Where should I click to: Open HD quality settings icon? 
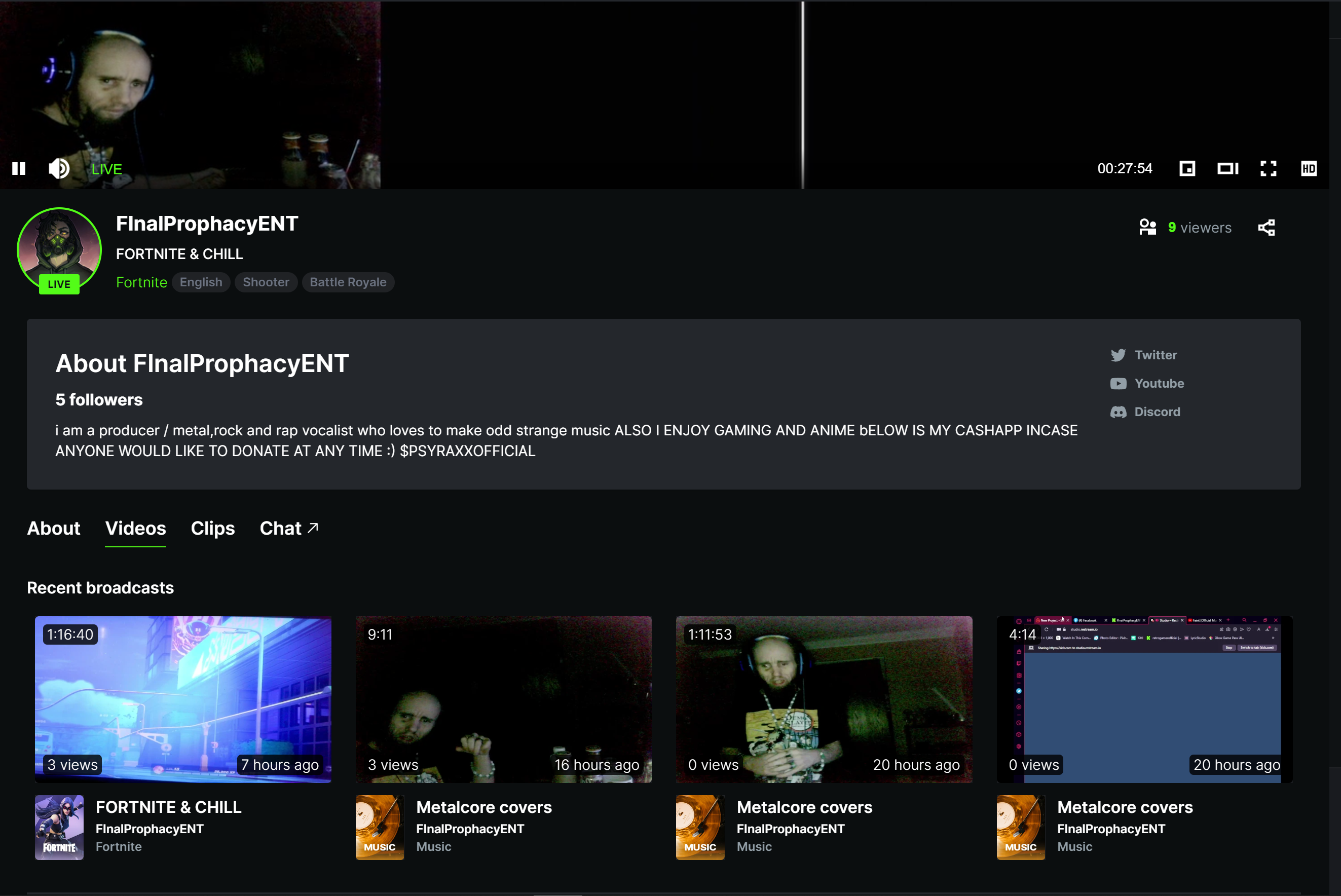[x=1309, y=169]
